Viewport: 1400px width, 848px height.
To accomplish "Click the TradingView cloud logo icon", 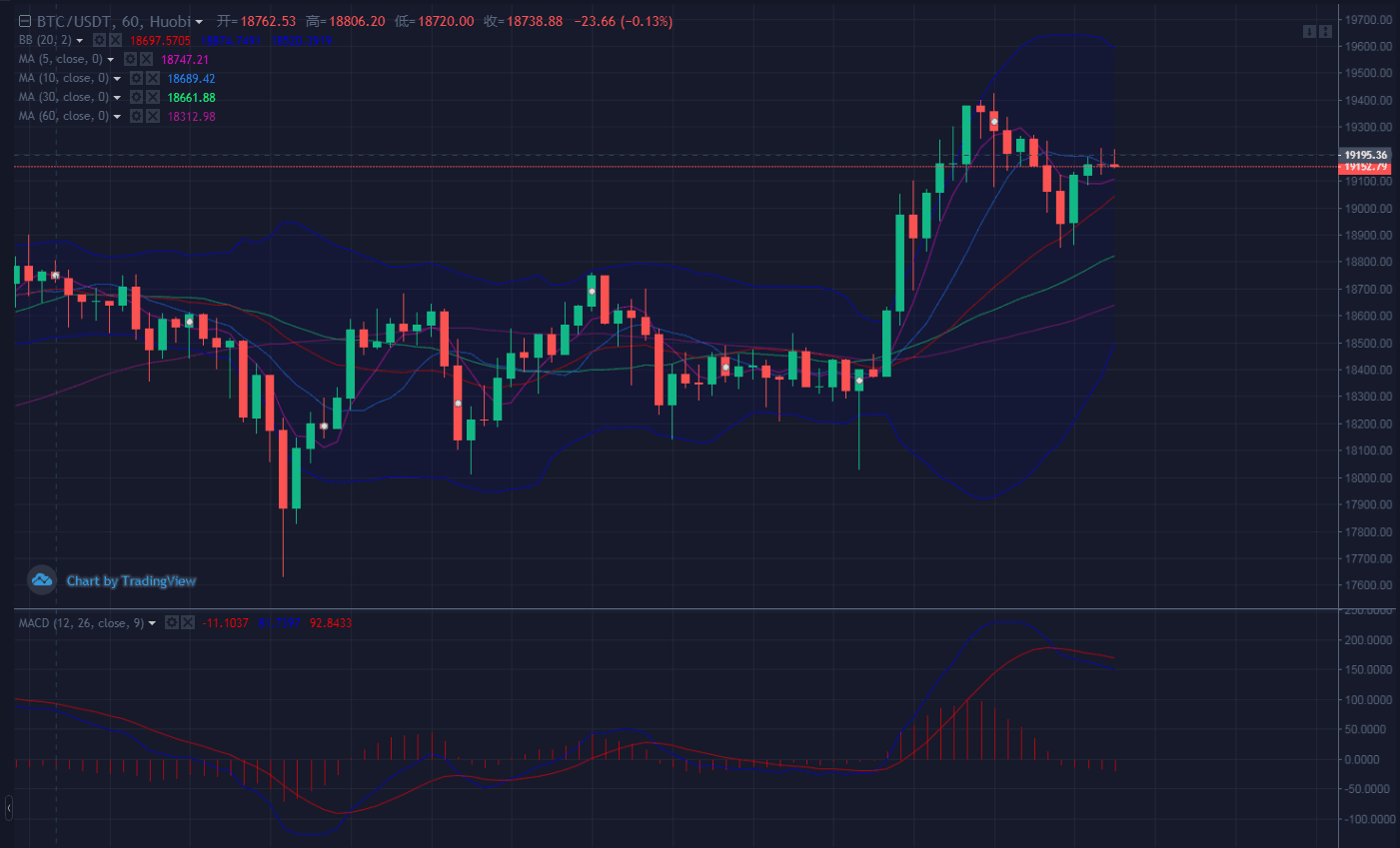I will tap(42, 579).
